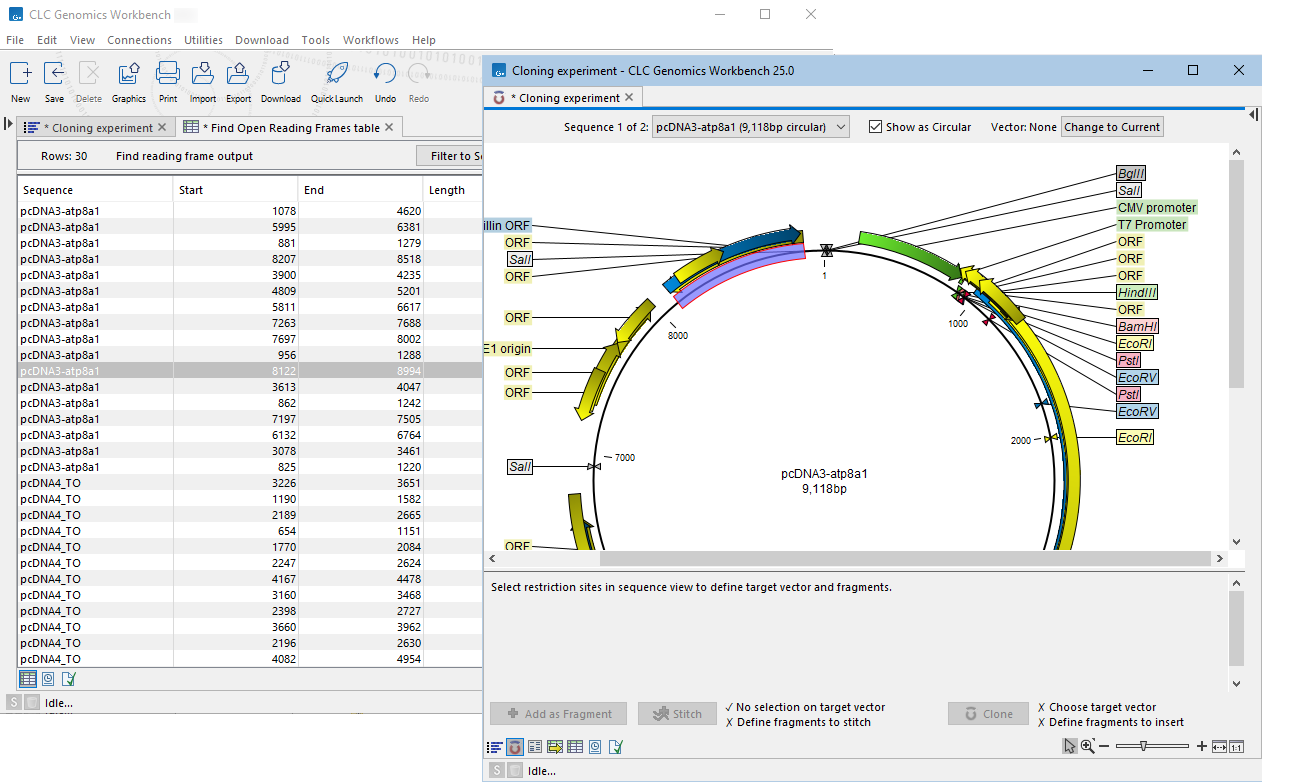Uncheck Show as Circular
This screenshot has height=782, width=1294.
tap(874, 126)
